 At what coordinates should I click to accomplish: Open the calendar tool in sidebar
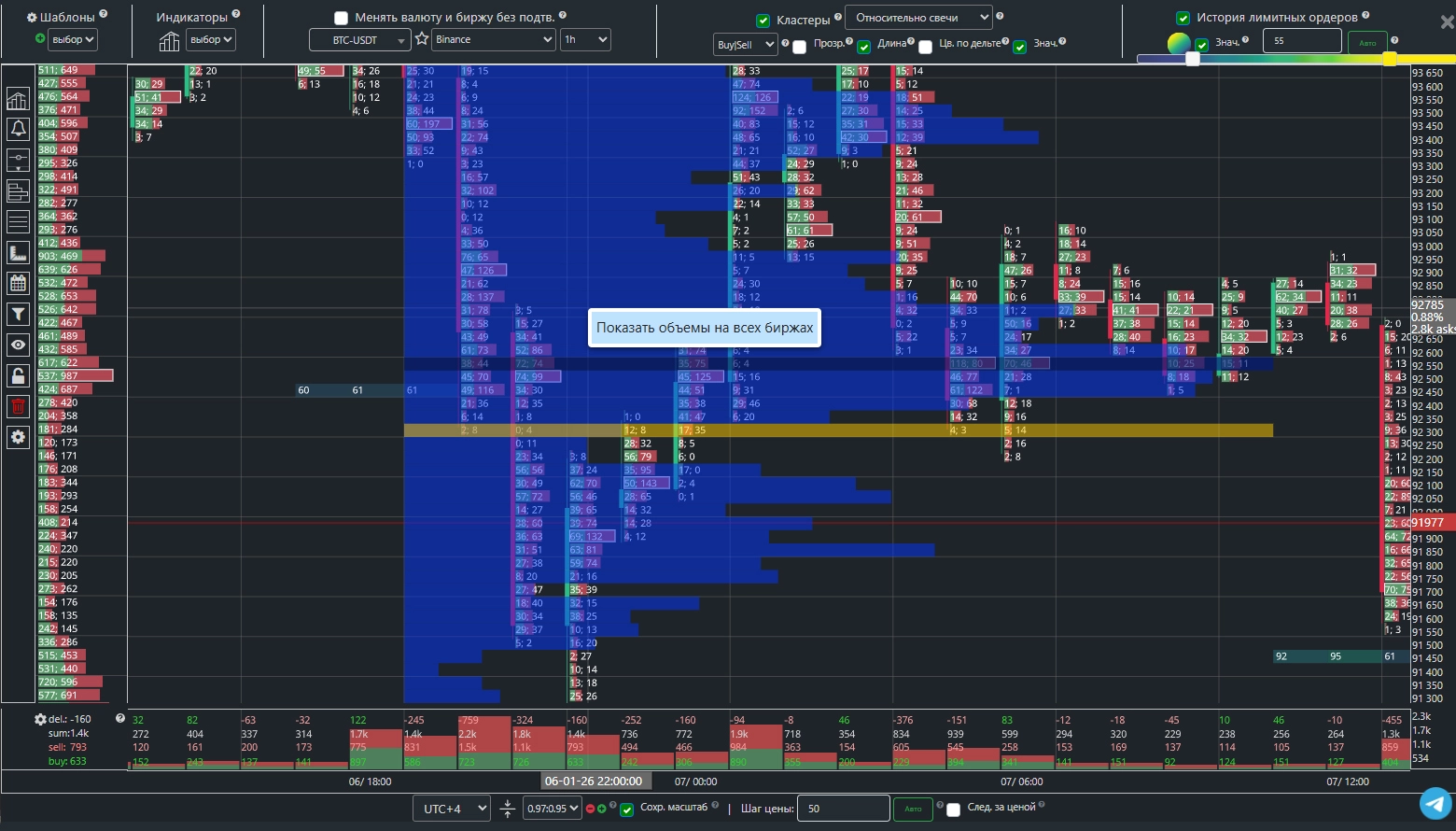point(18,283)
